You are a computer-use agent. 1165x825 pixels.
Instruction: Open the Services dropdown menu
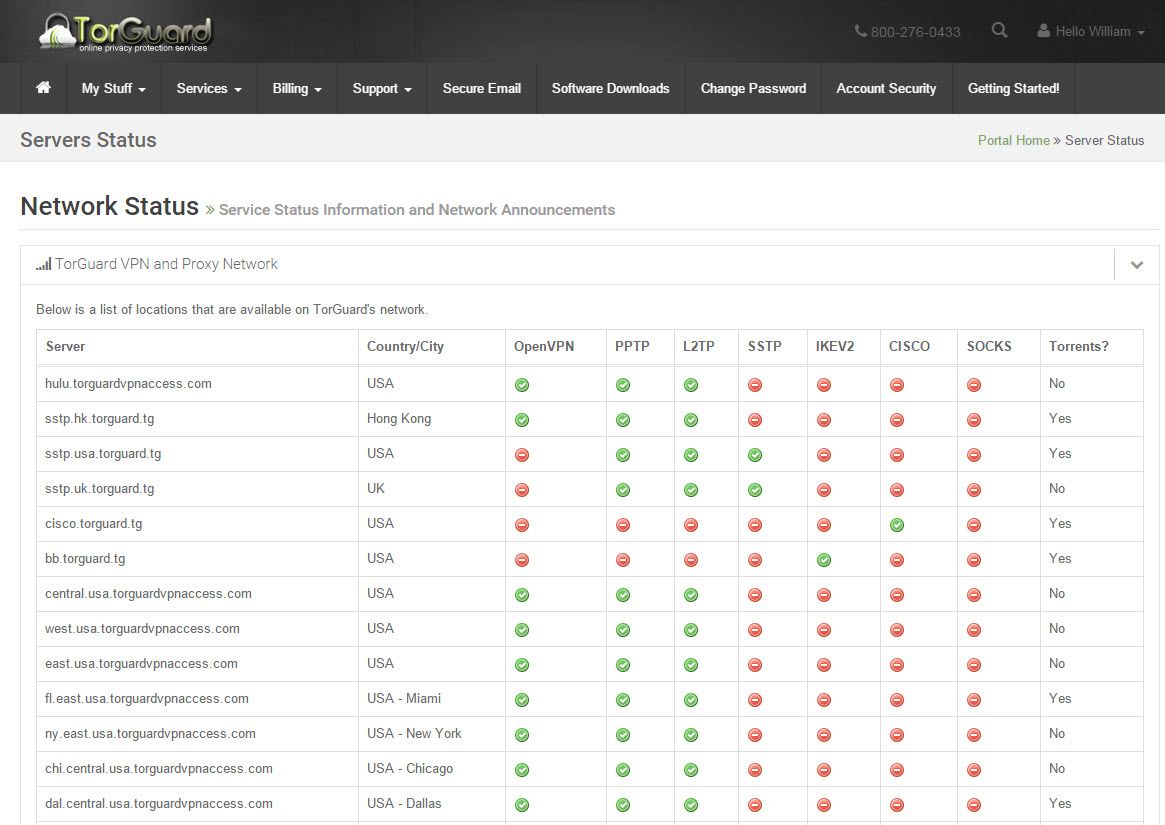[x=209, y=88]
